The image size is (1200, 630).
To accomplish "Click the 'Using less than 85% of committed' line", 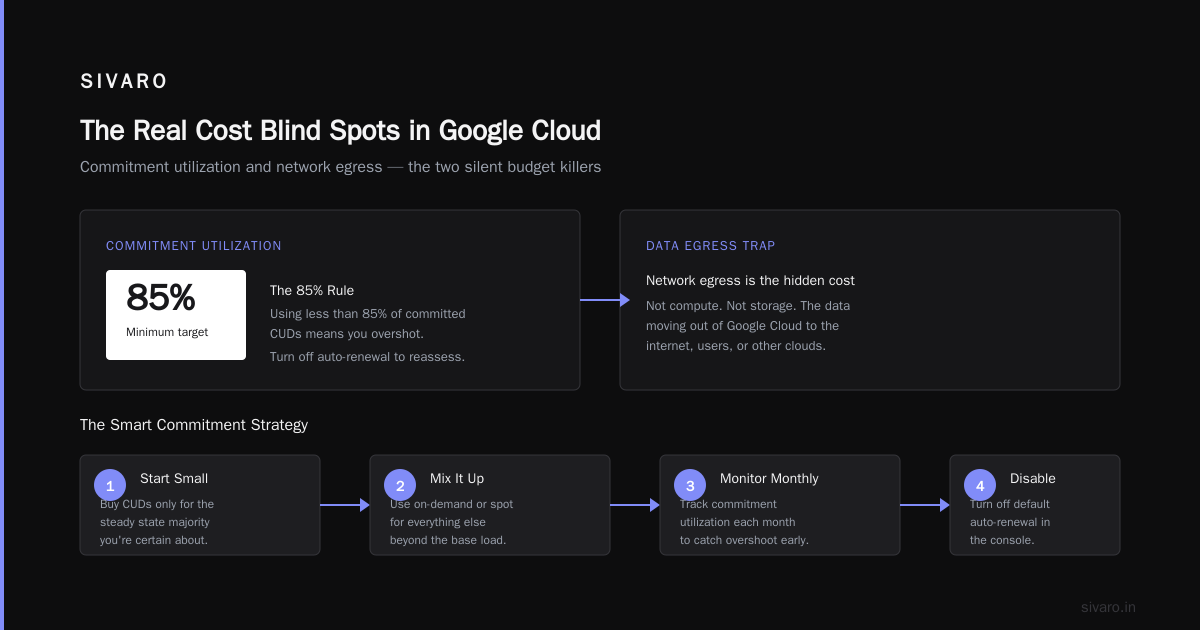I will 367,314.
